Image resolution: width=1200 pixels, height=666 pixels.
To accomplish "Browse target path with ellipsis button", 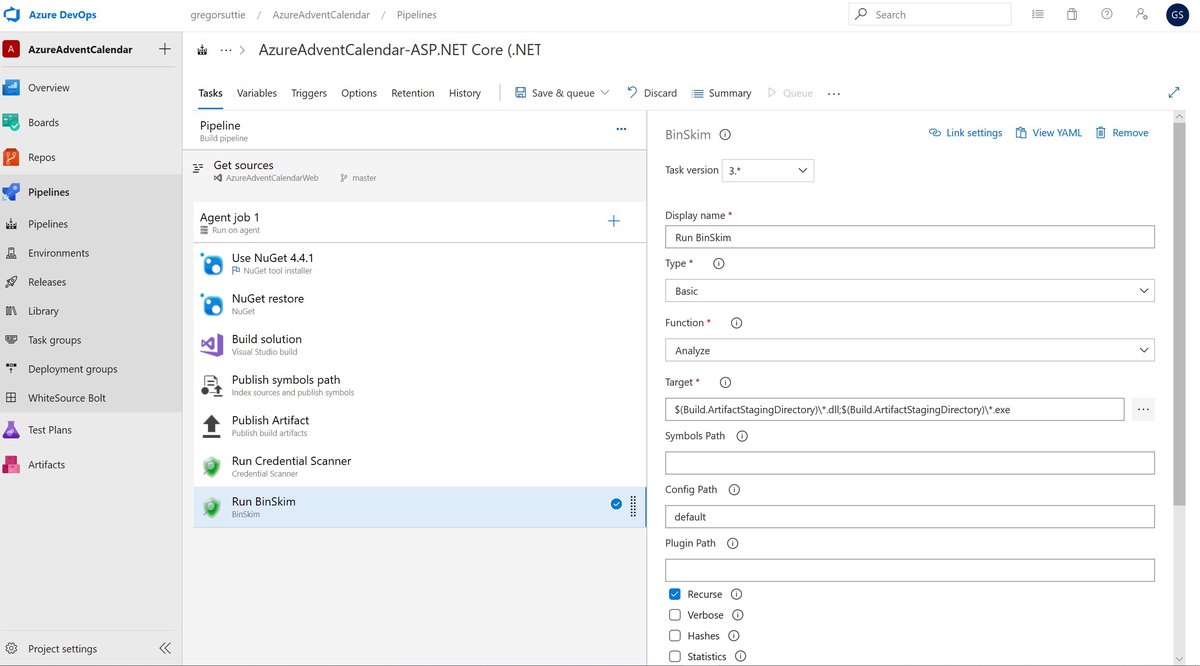I will [1144, 409].
